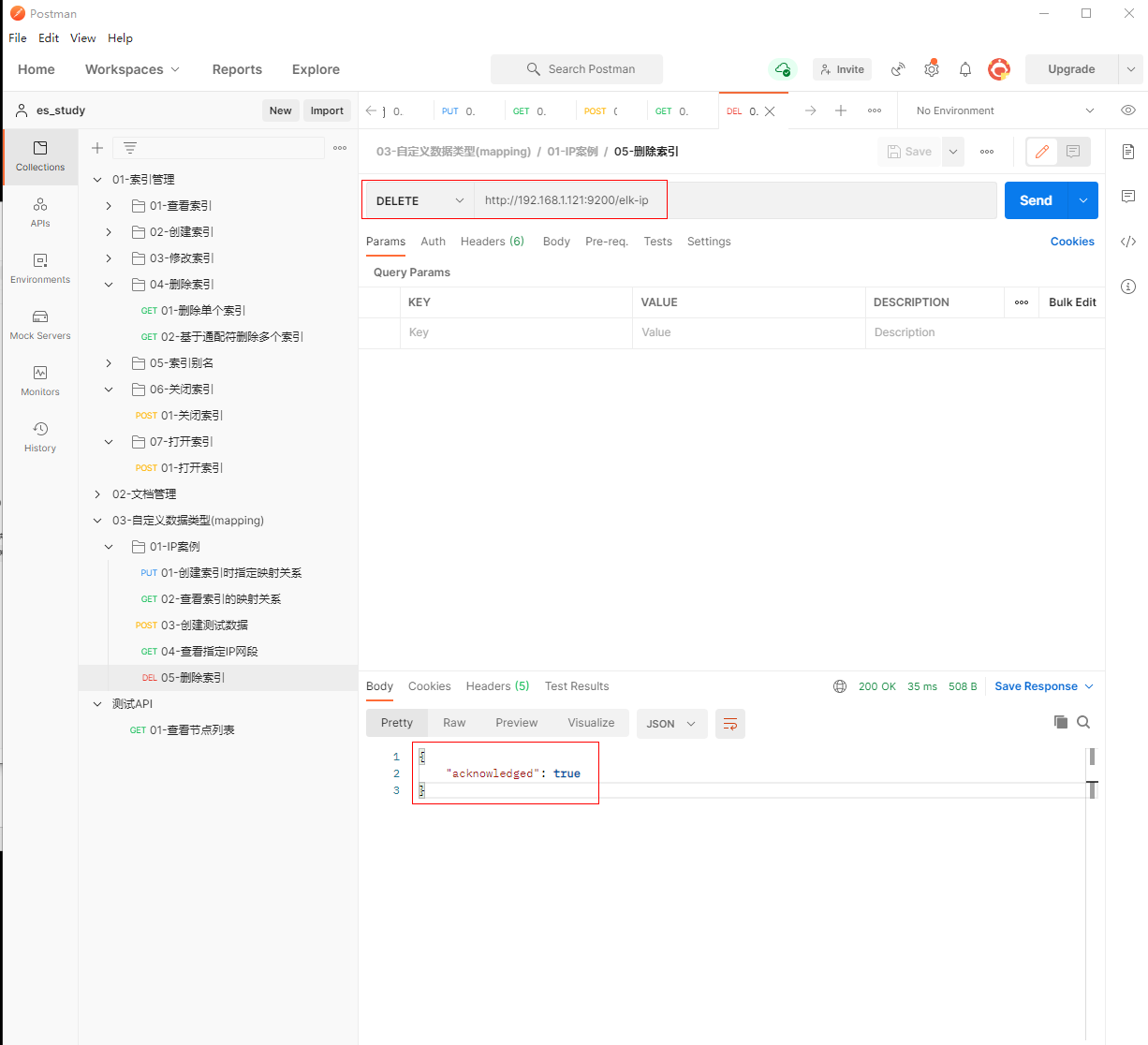Open History in the sidebar
Viewport: 1148px width, 1045px height.
(40, 436)
